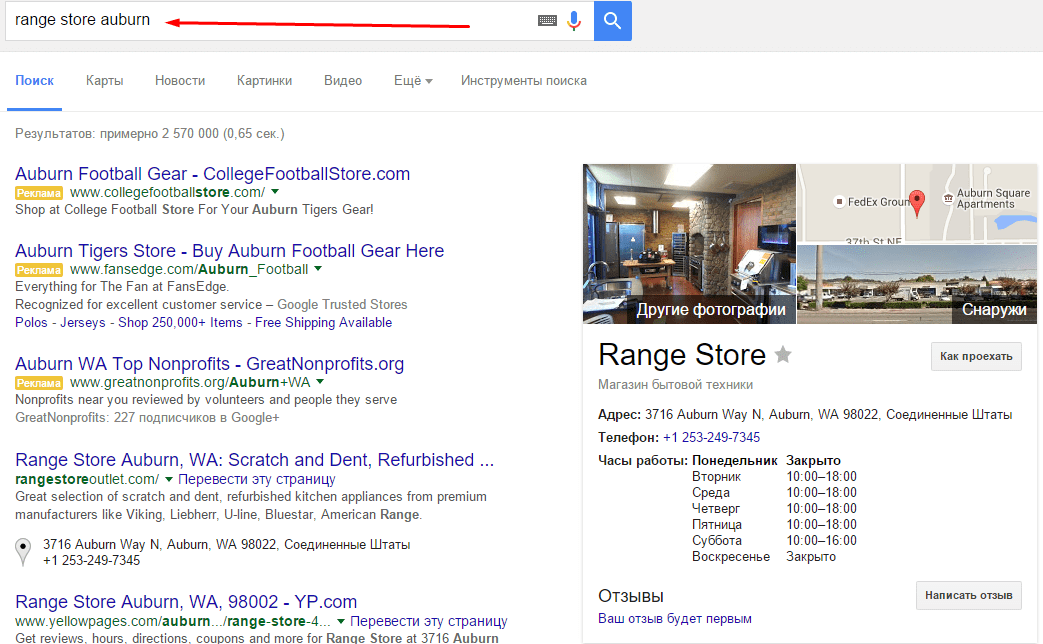This screenshot has height=644, width=1043.
Task: Click phone number link in info panel
Action: point(711,437)
